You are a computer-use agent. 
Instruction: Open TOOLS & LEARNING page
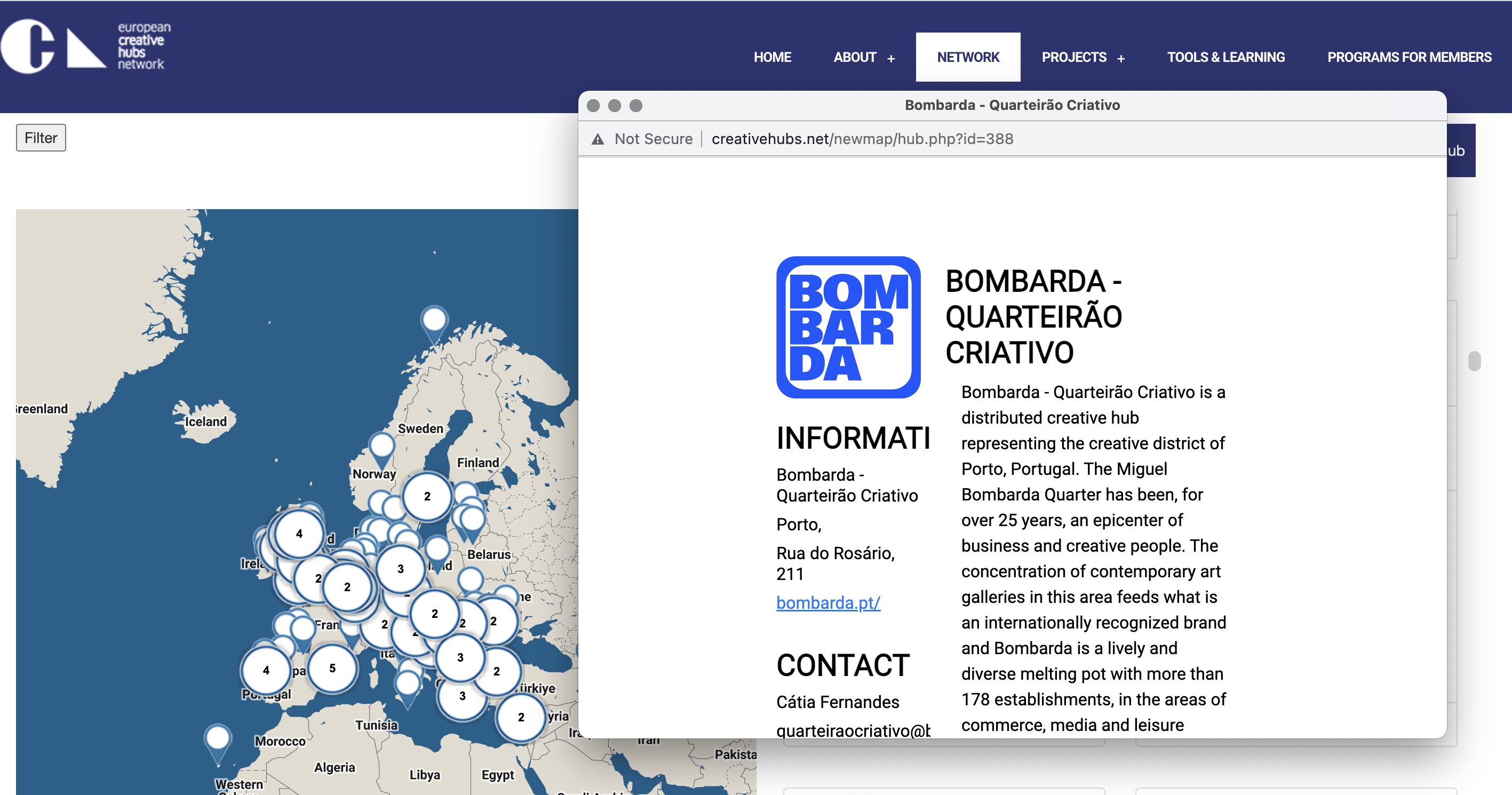tap(1225, 58)
